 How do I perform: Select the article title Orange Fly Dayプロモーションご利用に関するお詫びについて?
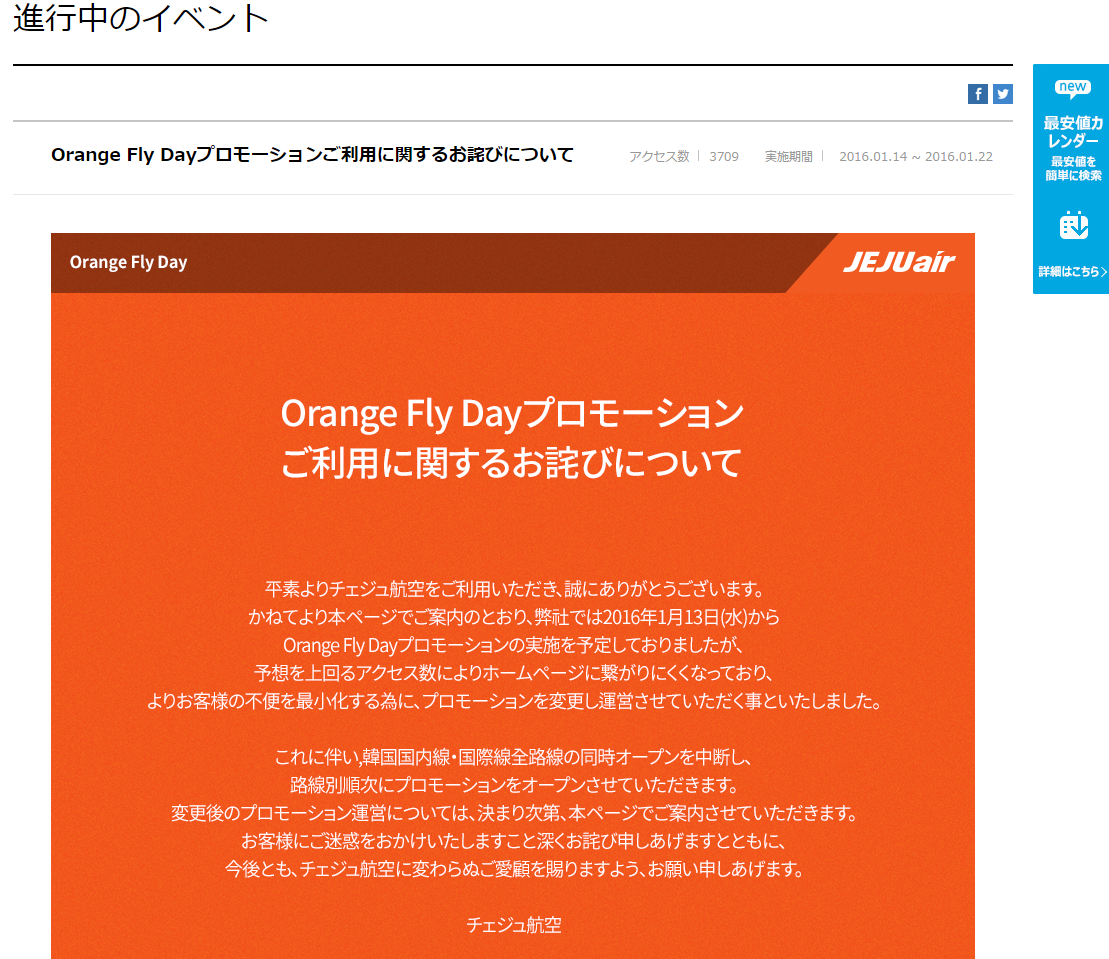pyautogui.click(x=312, y=155)
